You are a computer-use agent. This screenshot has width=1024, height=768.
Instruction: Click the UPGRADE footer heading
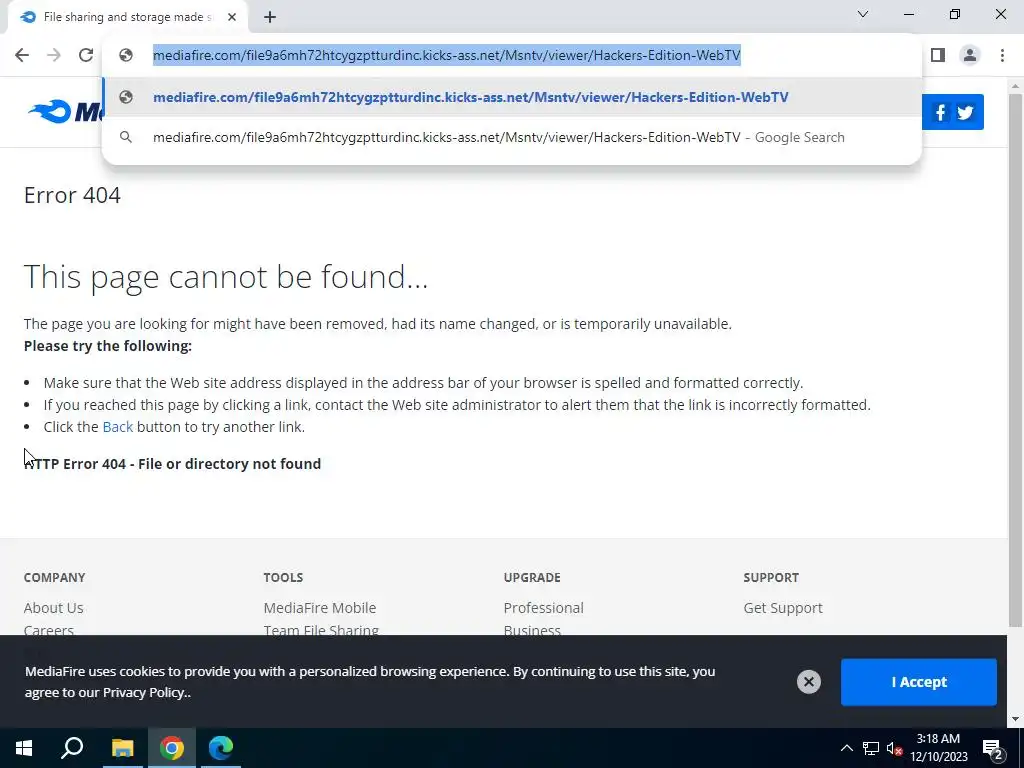point(532,578)
